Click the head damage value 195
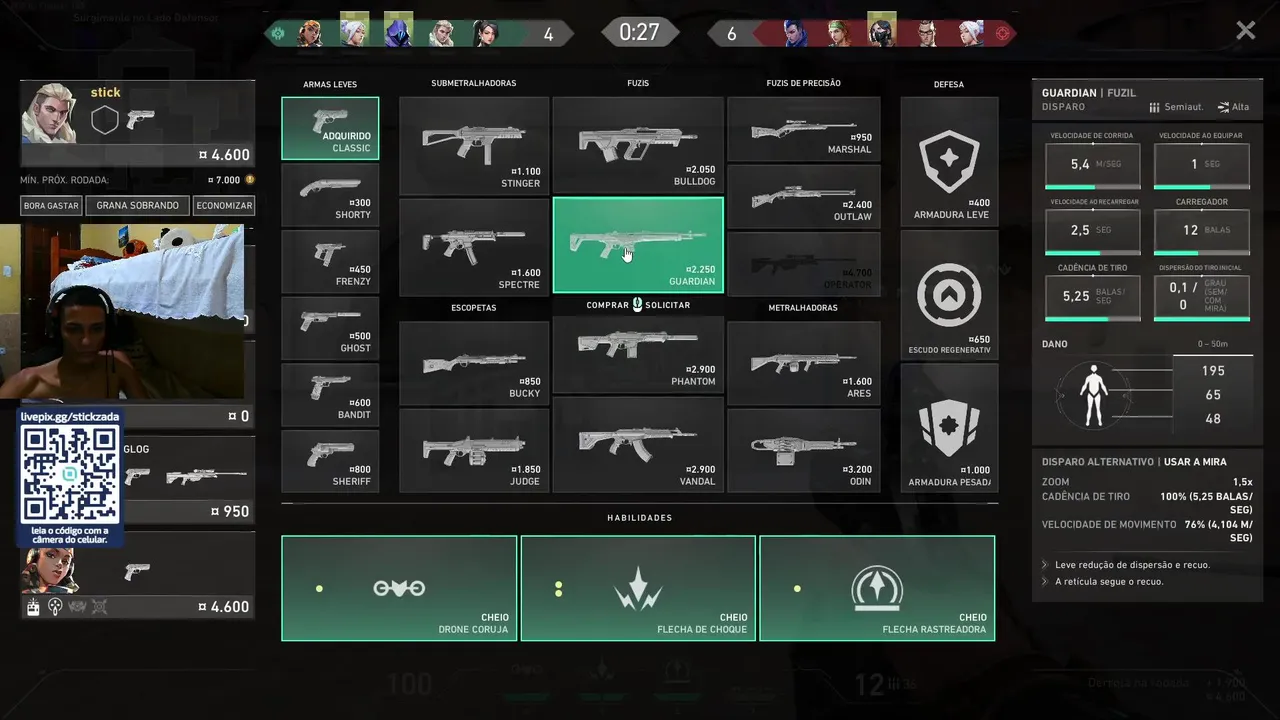The height and width of the screenshot is (720, 1280). tap(1213, 371)
